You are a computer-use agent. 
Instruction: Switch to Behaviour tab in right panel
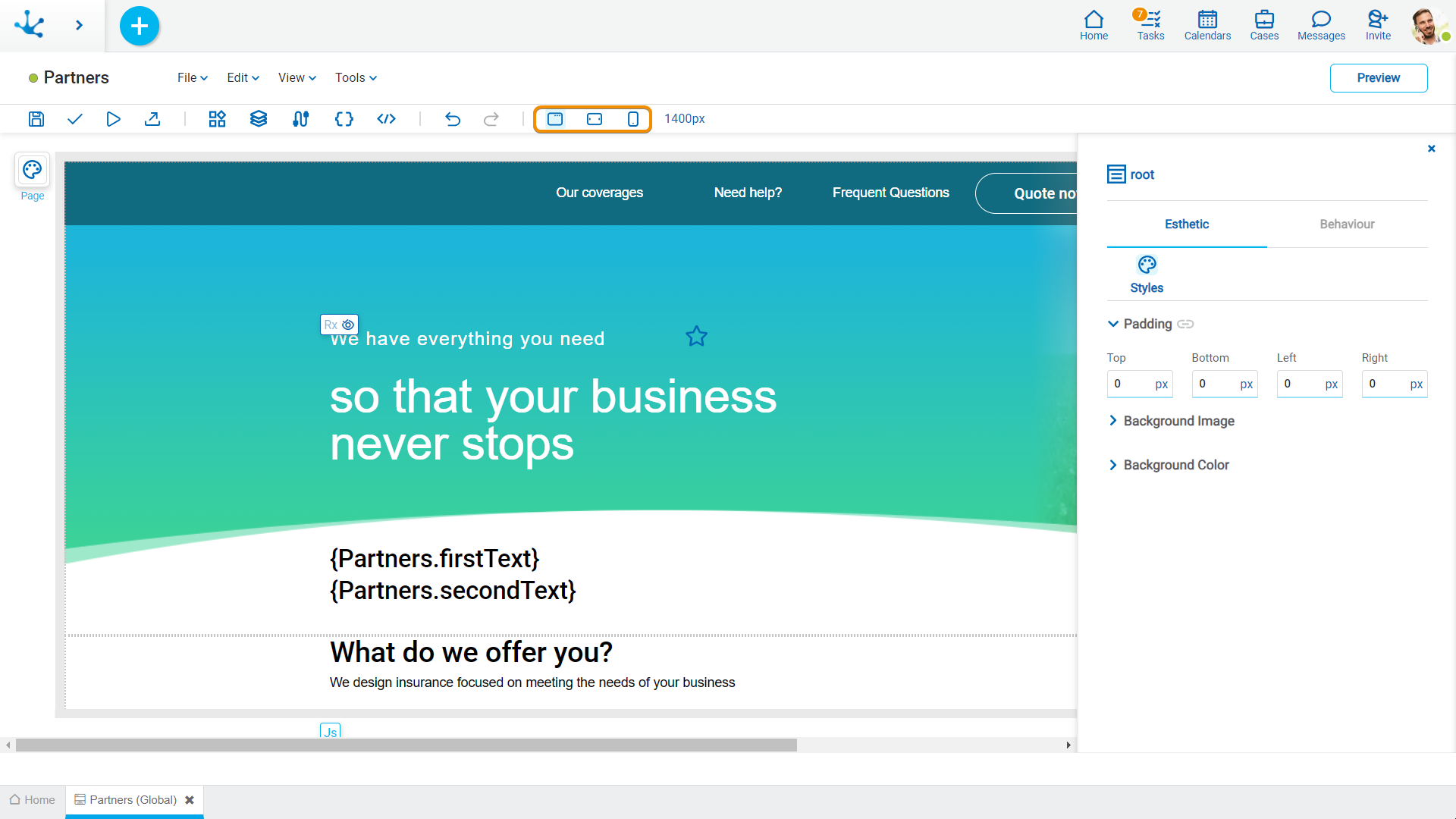tap(1346, 223)
